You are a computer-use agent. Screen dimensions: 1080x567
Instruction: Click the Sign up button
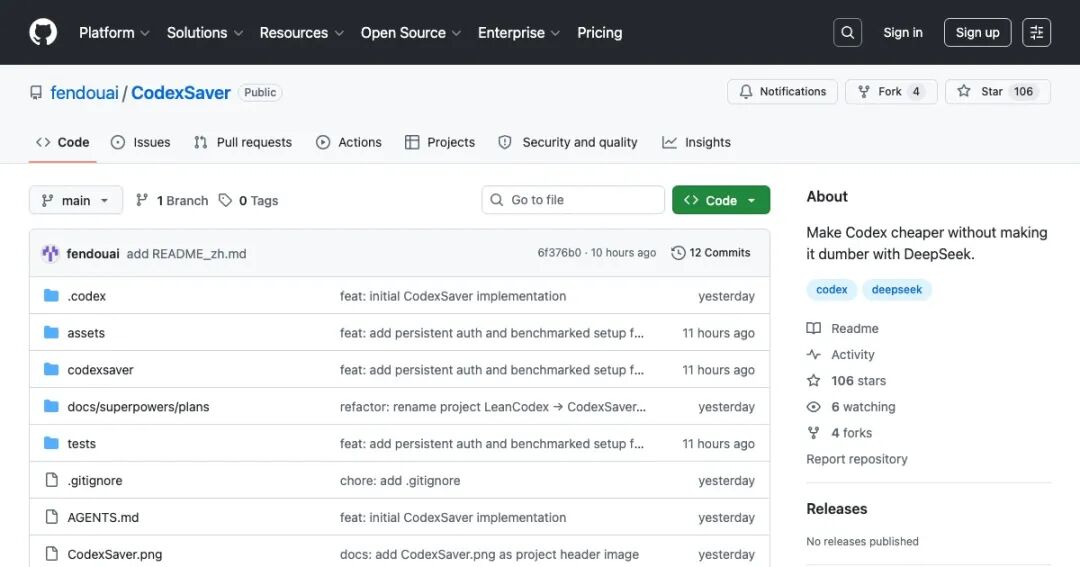[977, 32]
